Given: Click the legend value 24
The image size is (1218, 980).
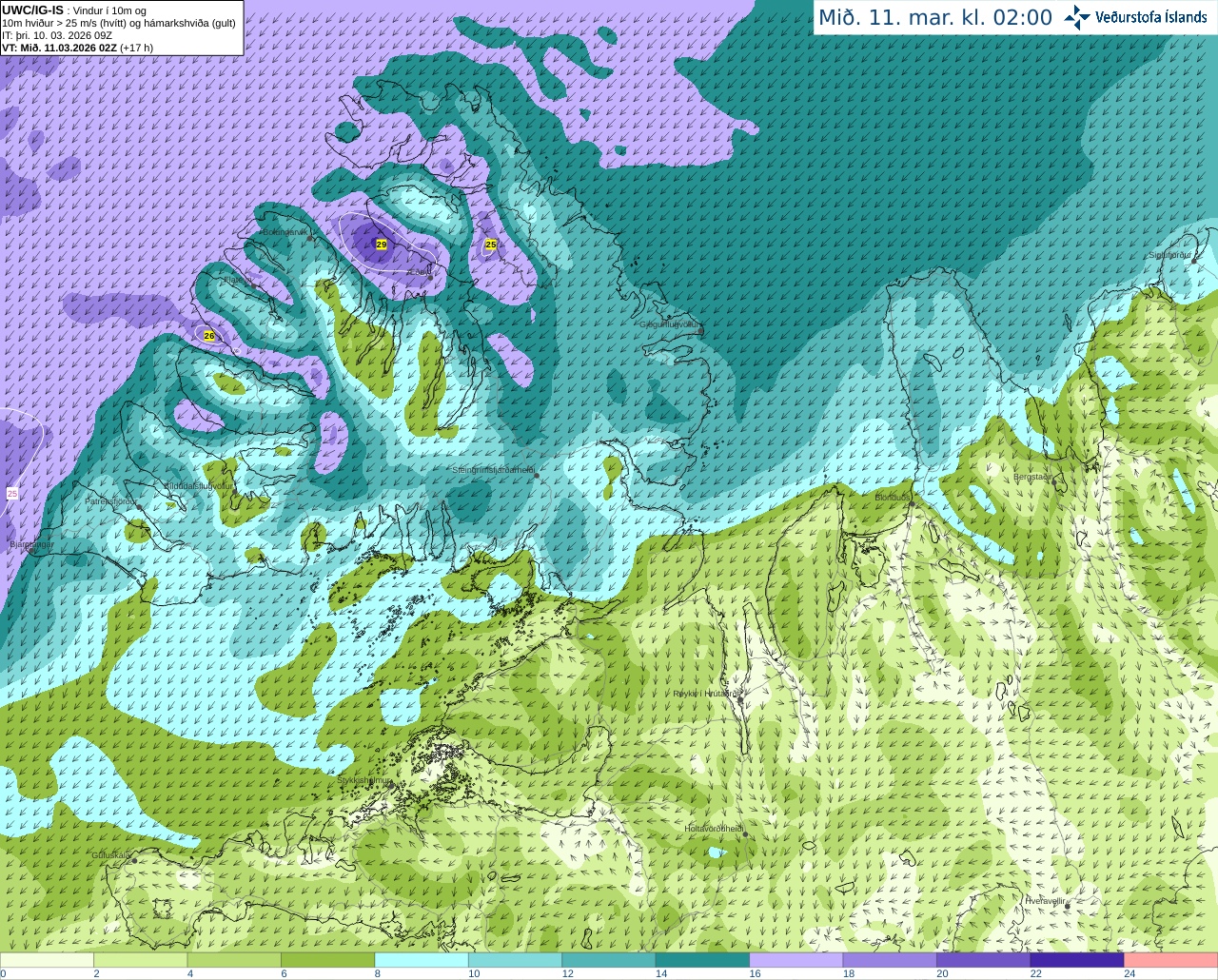Looking at the screenshot, I should (1130, 973).
